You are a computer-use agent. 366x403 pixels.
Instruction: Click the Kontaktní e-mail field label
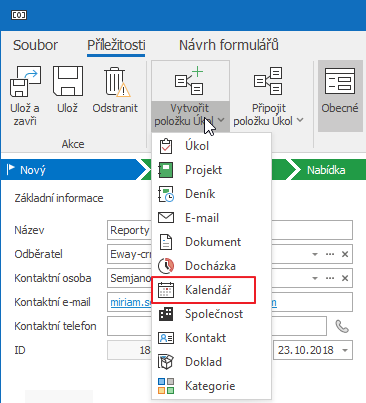click(x=52, y=302)
